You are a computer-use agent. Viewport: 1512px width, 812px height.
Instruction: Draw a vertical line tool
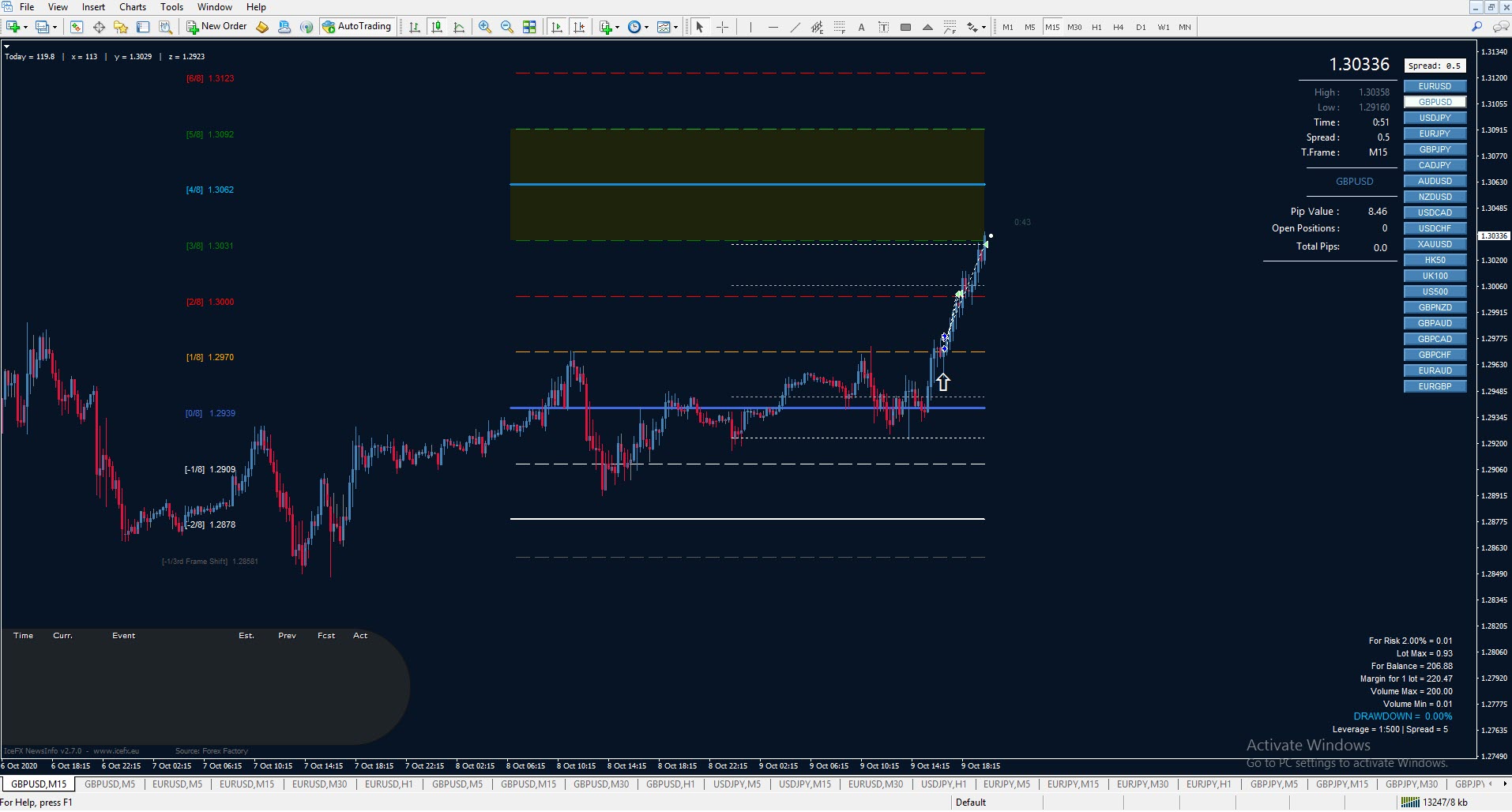click(x=750, y=27)
